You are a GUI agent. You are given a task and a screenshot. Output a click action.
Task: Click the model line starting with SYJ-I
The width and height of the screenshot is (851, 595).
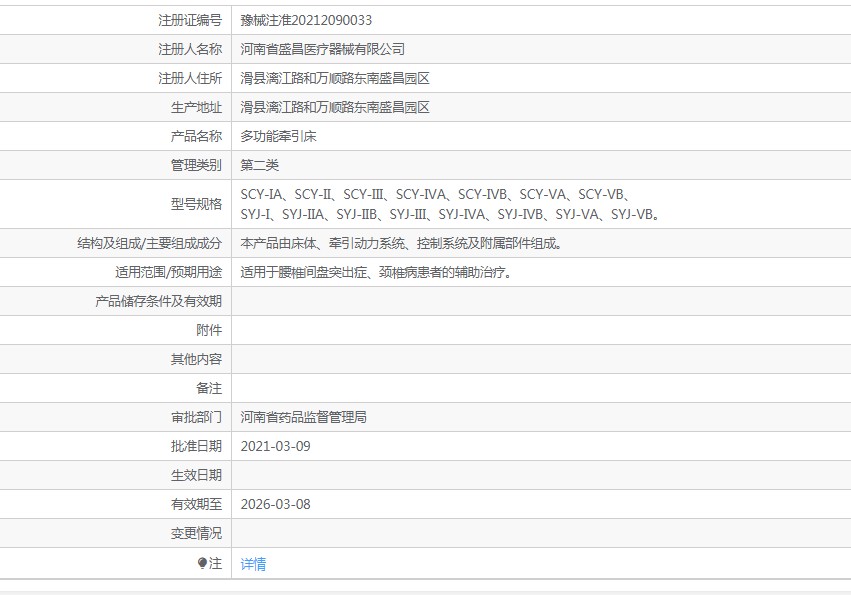pos(450,214)
